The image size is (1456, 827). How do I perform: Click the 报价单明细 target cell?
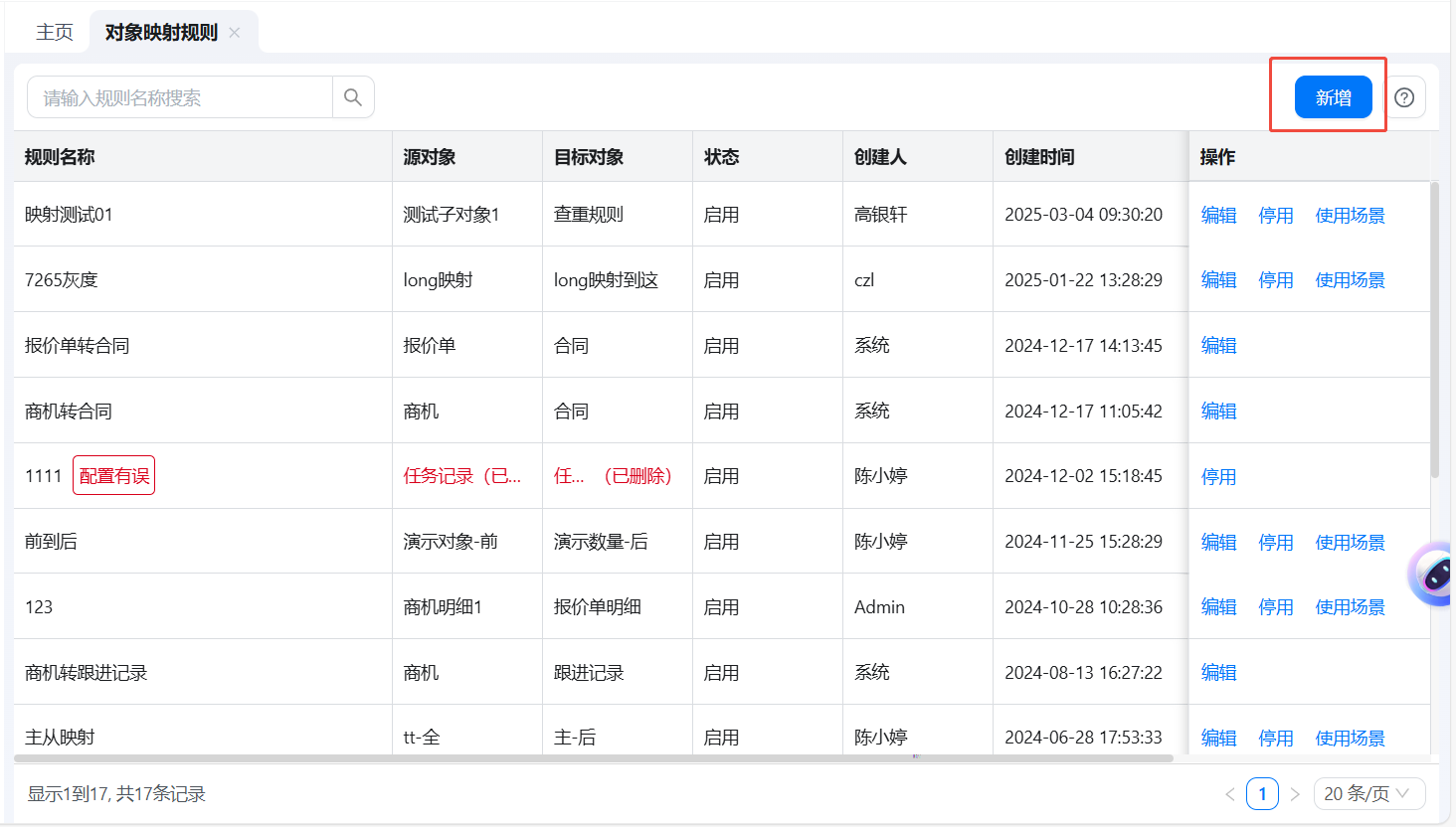[x=618, y=607]
